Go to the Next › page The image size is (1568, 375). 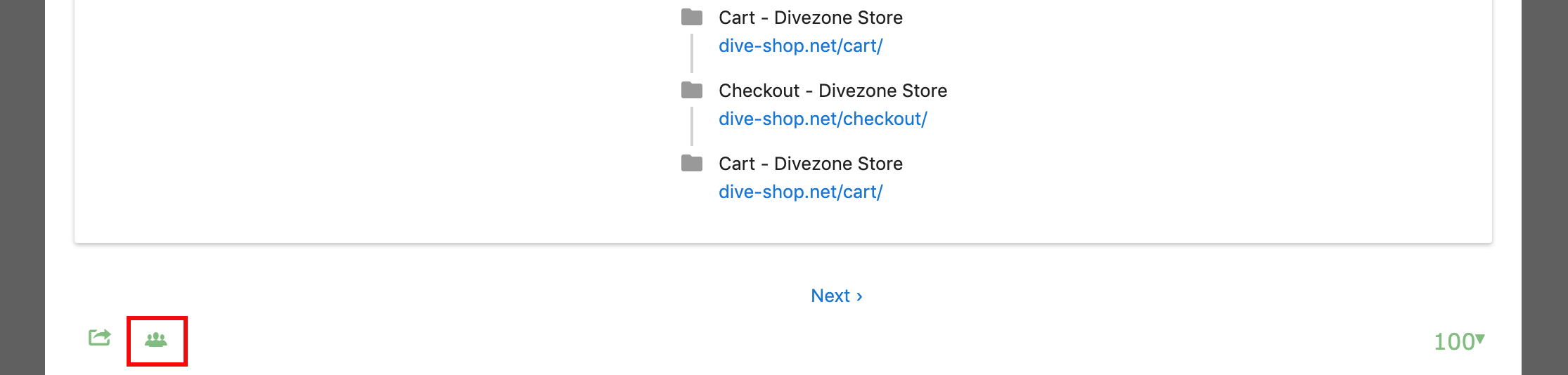[836, 296]
